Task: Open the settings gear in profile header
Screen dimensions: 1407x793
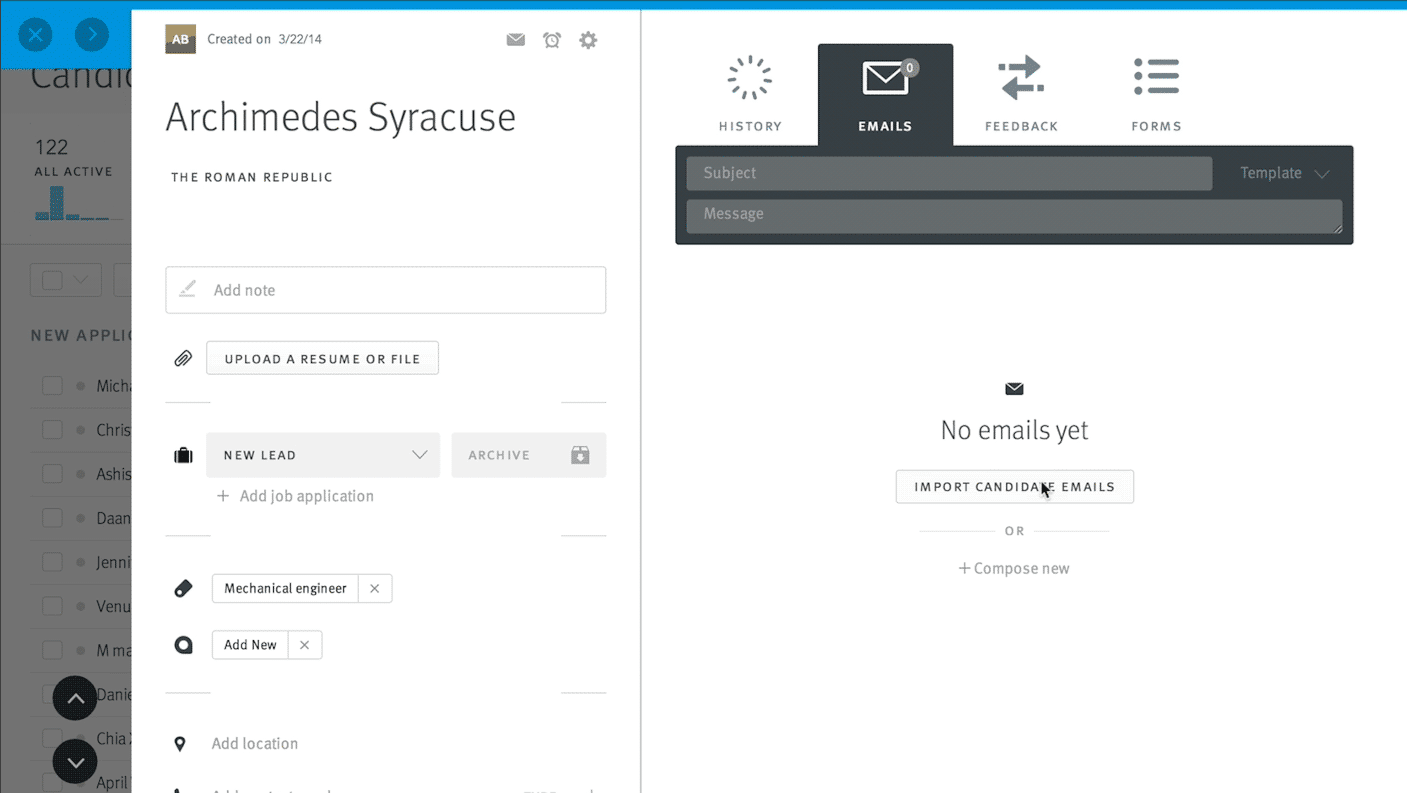Action: tap(588, 40)
